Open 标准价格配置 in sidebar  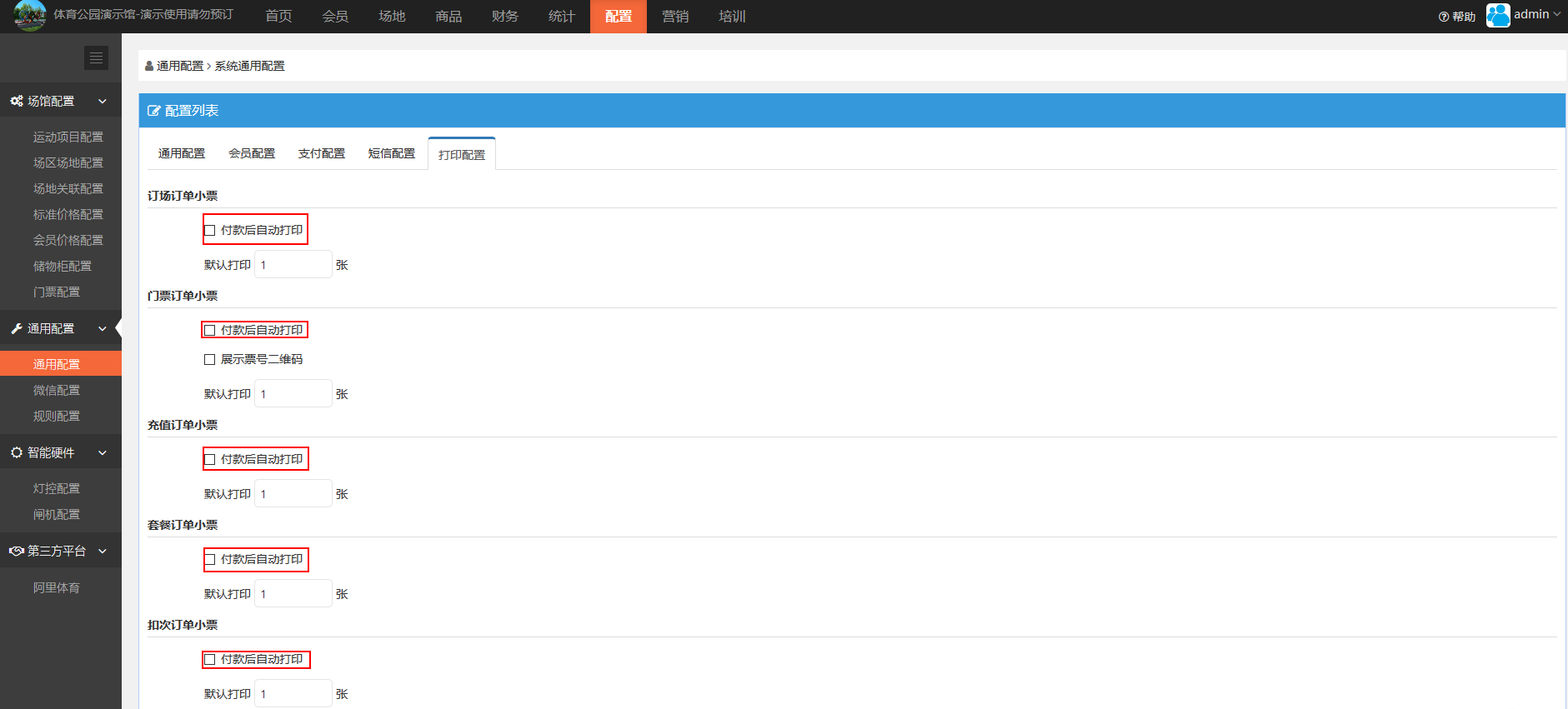pyautogui.click(x=68, y=214)
